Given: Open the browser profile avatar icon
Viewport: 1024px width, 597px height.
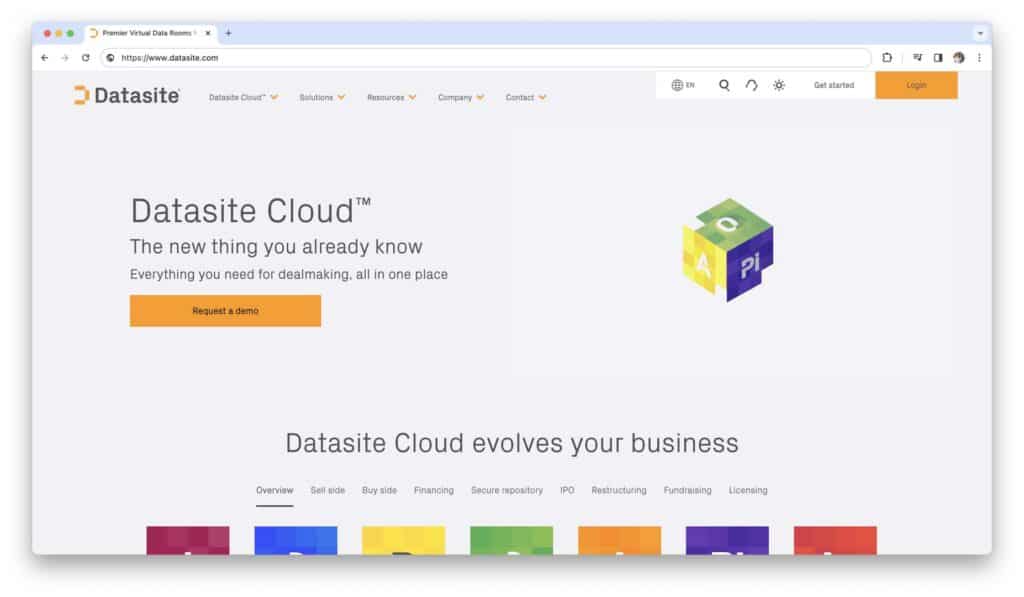Looking at the screenshot, I should coord(960,57).
